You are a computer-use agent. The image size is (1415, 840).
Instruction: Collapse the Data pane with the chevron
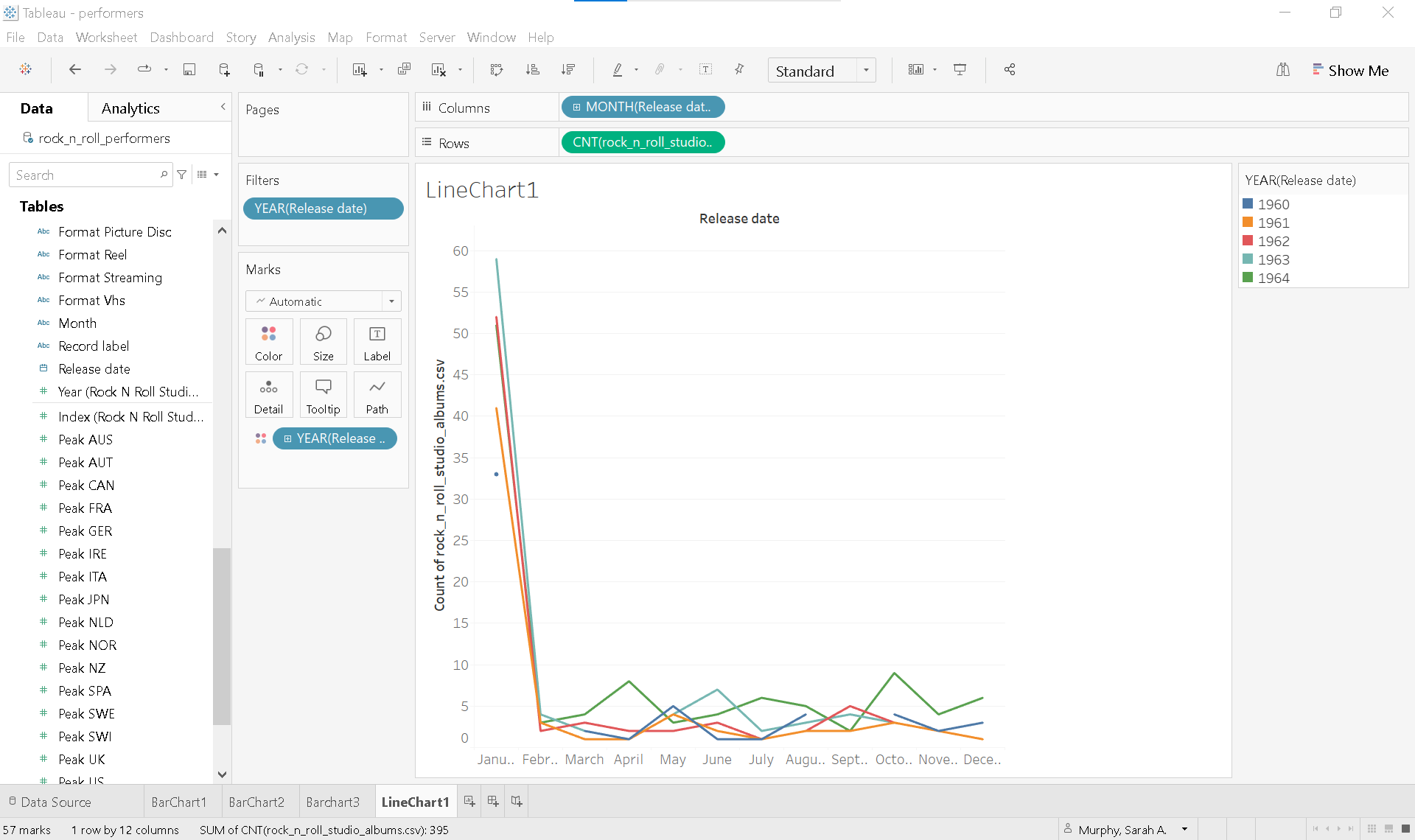pos(223,108)
